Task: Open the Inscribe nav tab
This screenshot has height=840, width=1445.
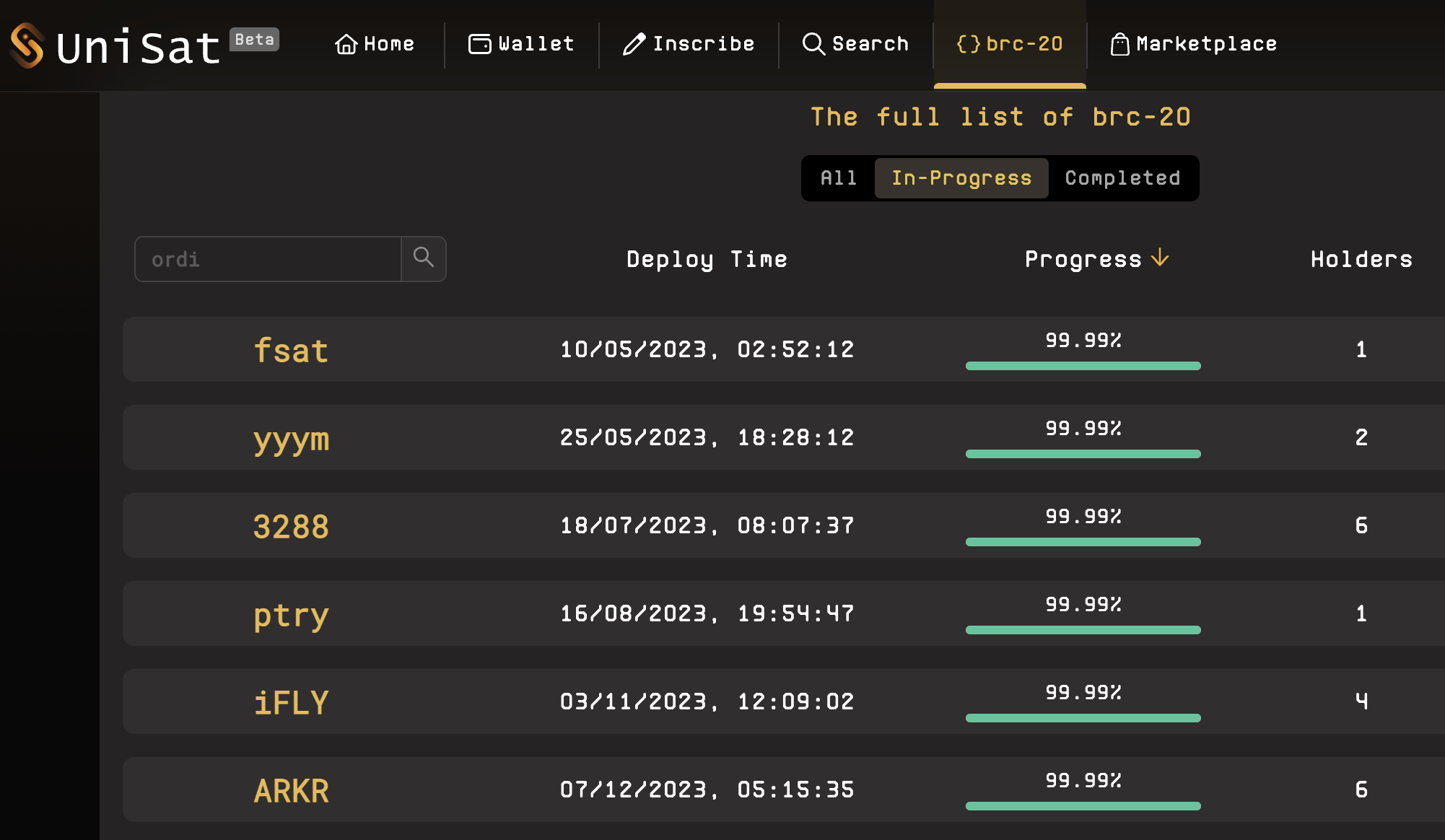Action: 703,44
